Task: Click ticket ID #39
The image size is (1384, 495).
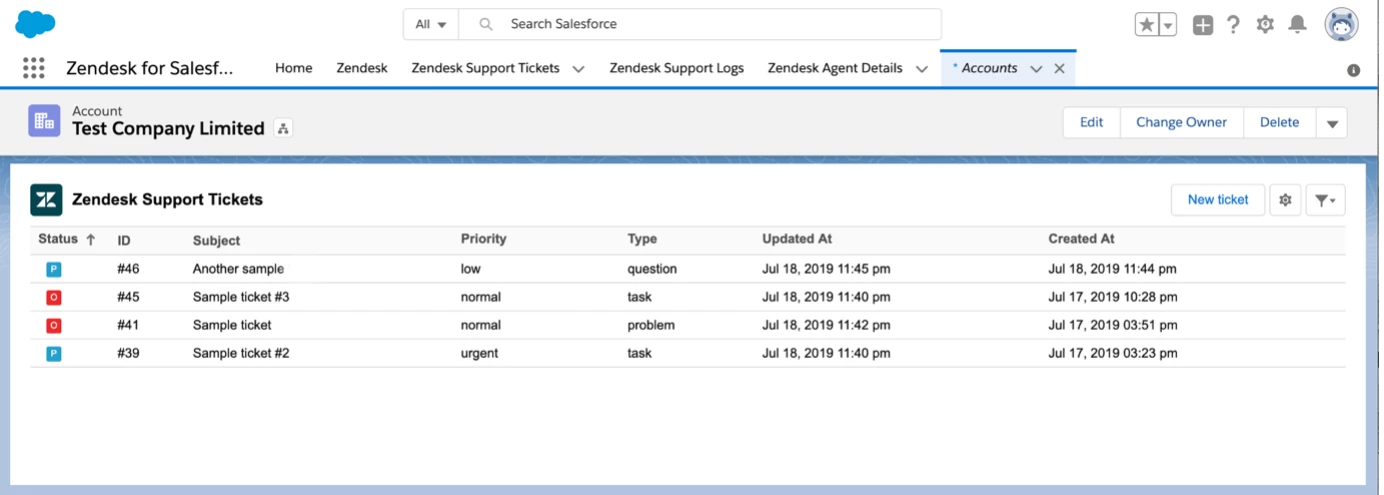Action: click(x=128, y=353)
